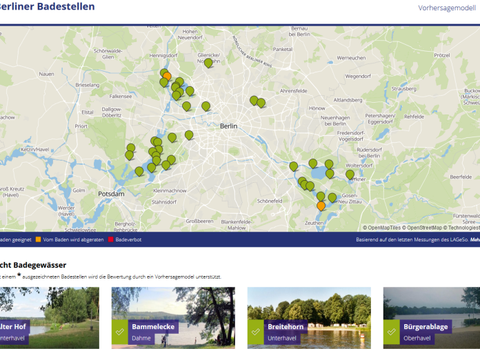Click the 'Oberhavel' label on the Bürgerablage card
Viewport: 480px width, 360px height.
click(417, 338)
